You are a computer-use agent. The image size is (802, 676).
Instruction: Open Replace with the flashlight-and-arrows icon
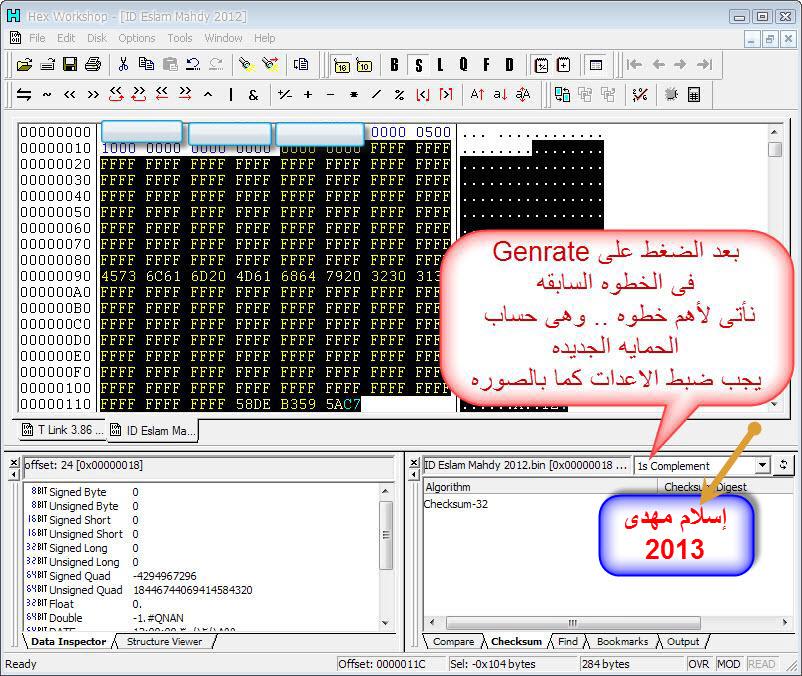pos(270,64)
